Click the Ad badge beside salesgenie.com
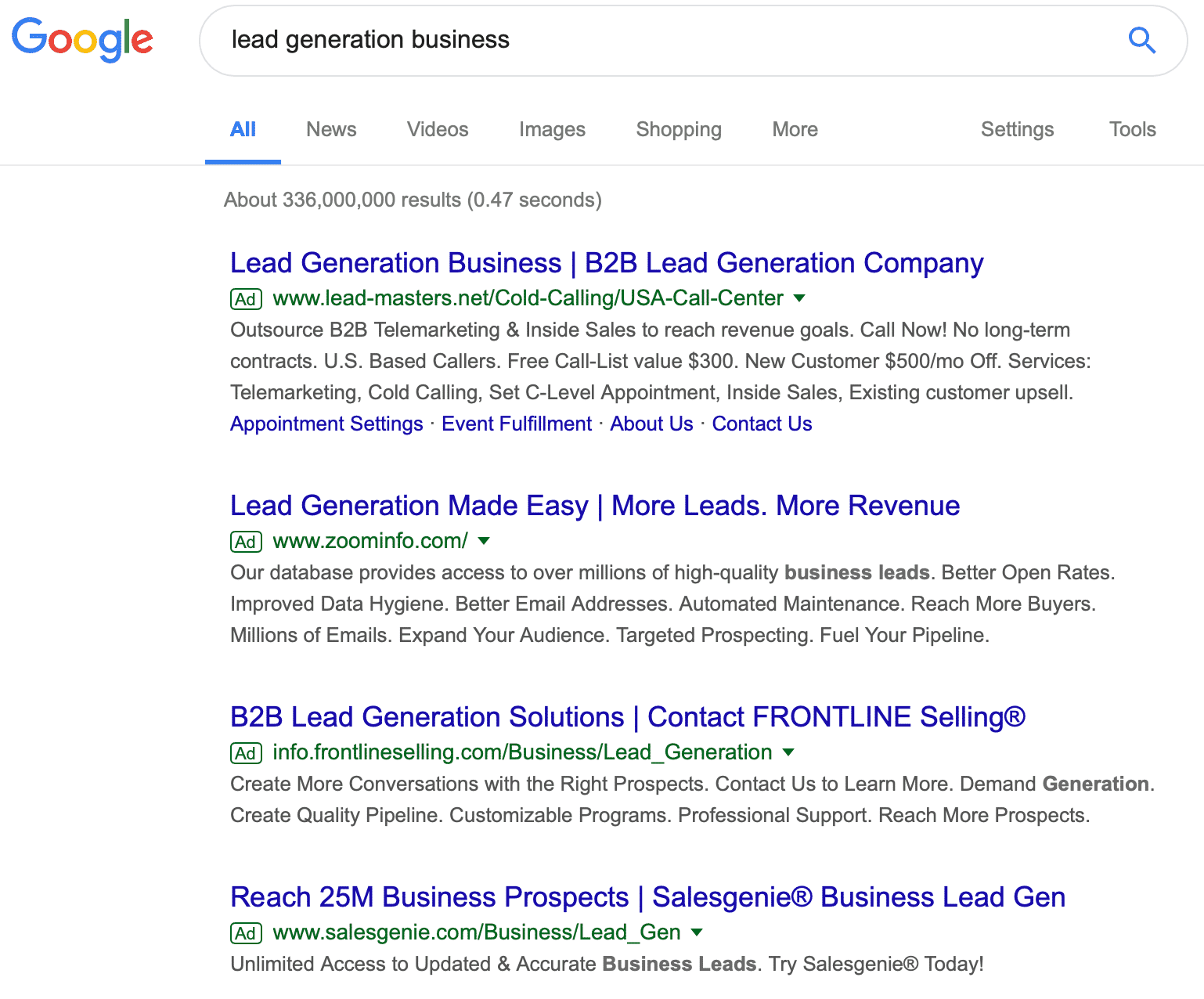The height and width of the screenshot is (999, 1204). coord(246,933)
